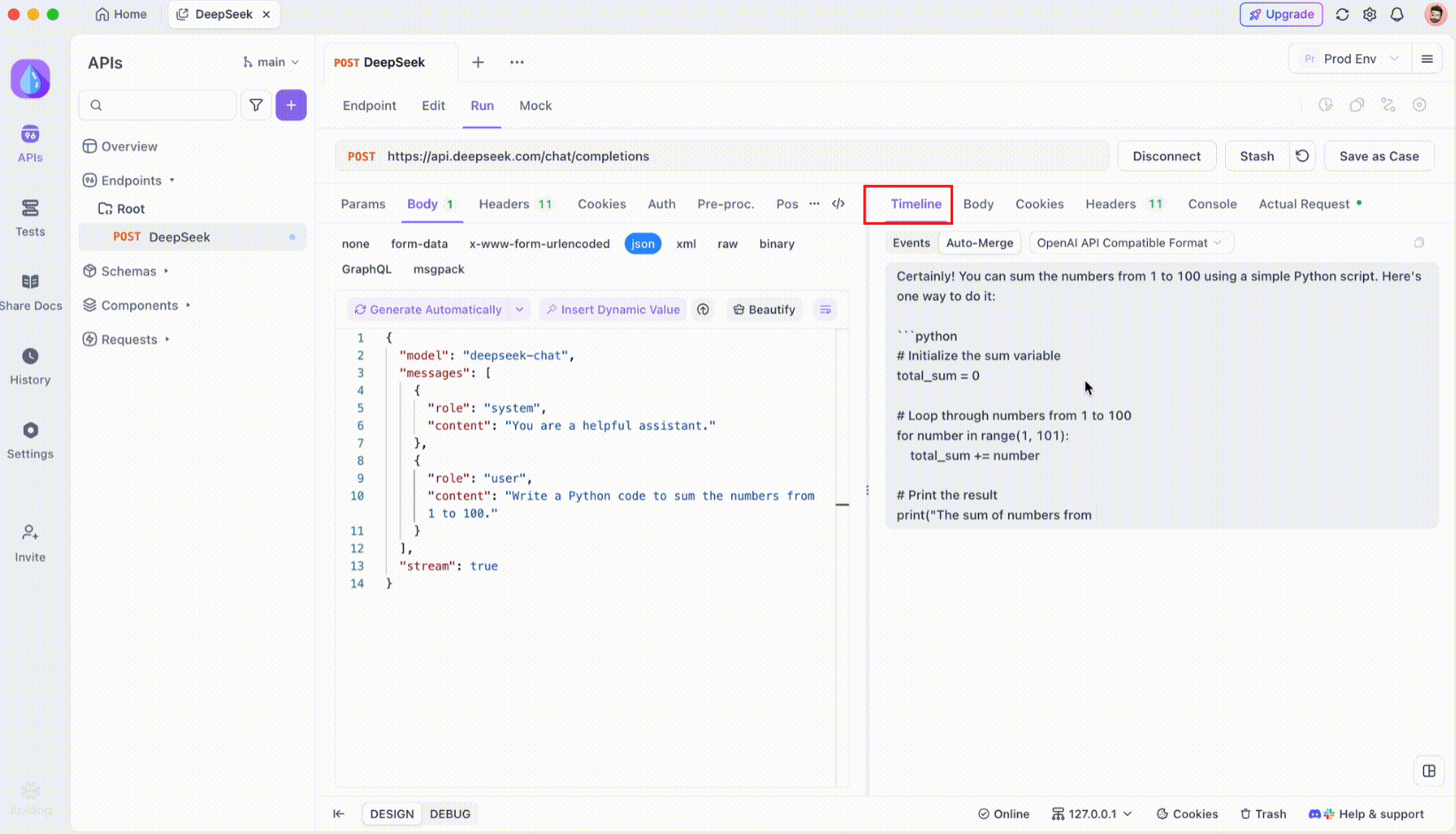Open the Prod Env environment dropdown
The width and height of the screenshot is (1456, 834).
[1350, 59]
